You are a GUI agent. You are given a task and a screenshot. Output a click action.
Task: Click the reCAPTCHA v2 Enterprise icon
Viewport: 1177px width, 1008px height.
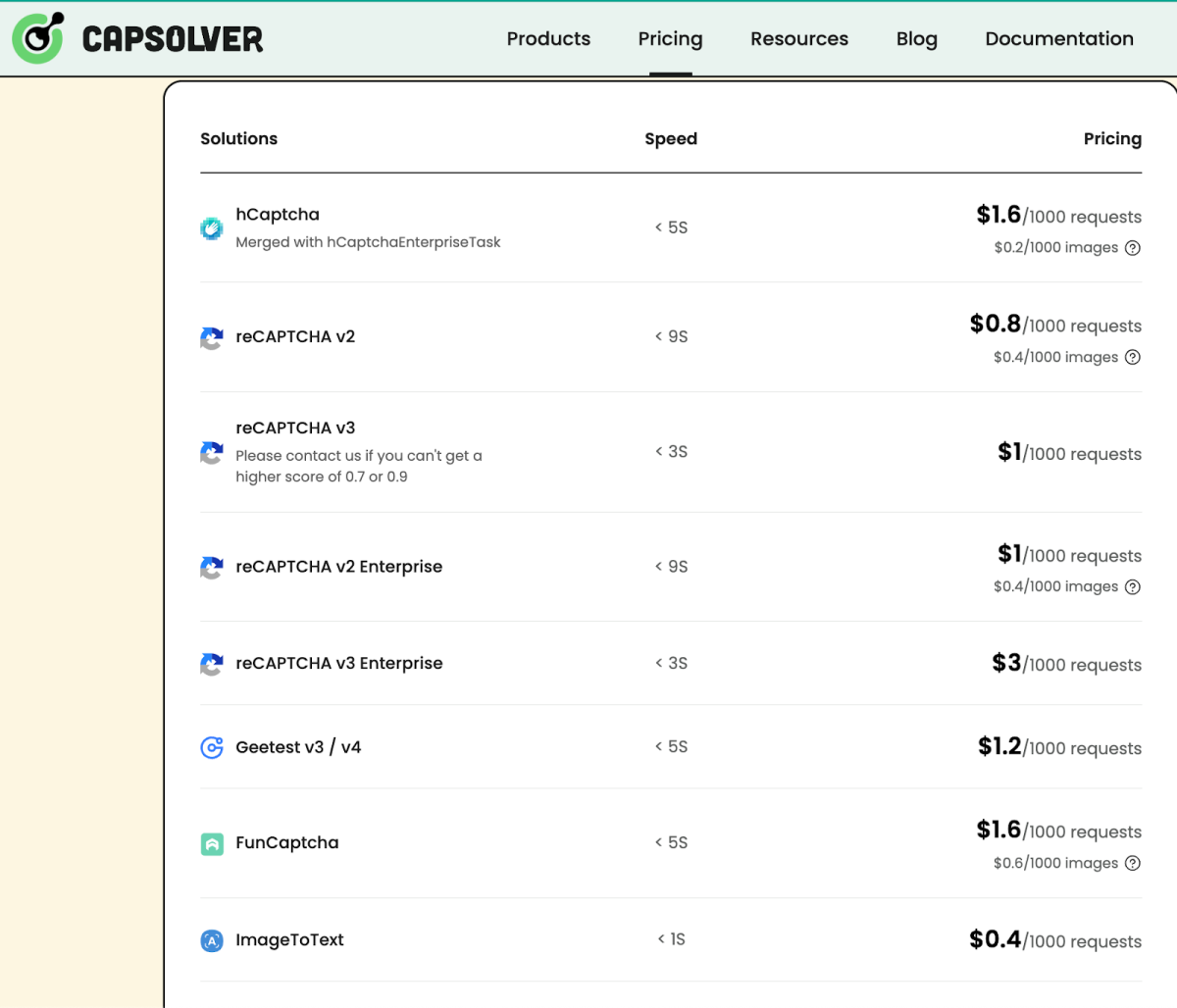point(212,567)
